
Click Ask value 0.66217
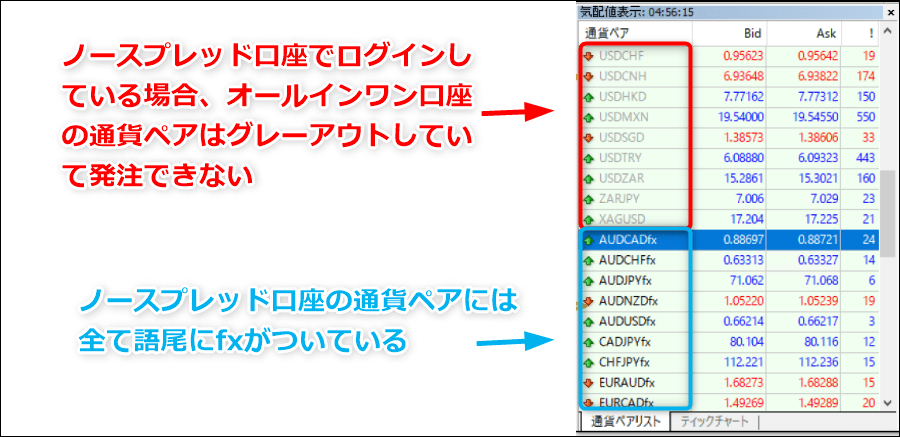click(818, 322)
